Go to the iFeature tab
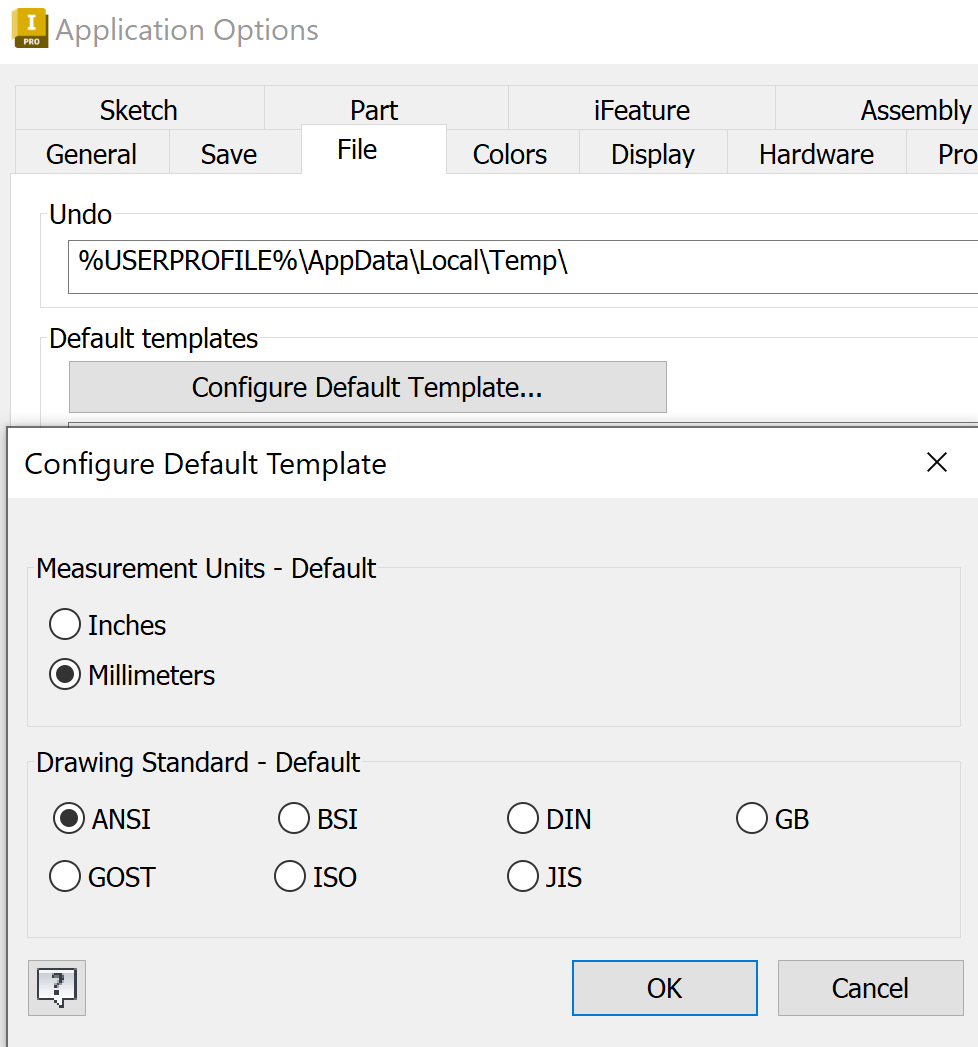 click(x=641, y=110)
